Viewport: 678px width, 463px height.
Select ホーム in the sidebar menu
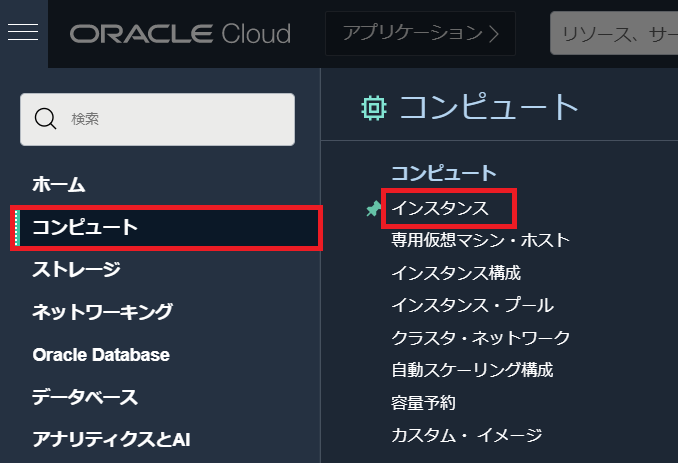pos(59,184)
